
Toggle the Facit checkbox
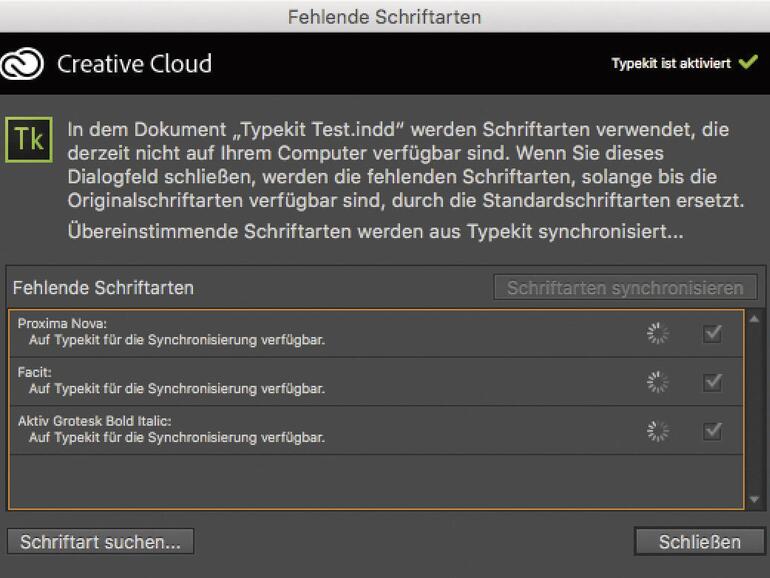click(713, 382)
